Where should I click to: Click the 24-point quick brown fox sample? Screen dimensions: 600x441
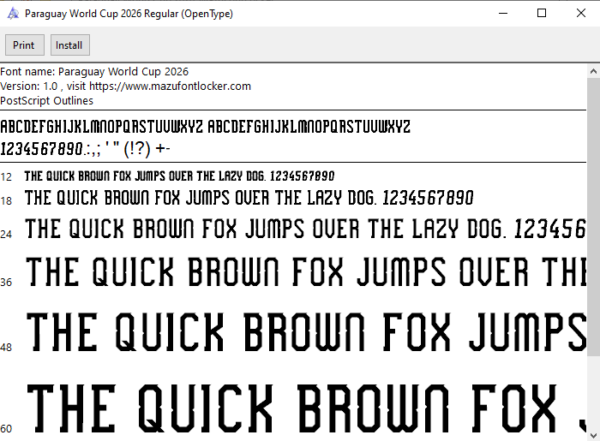point(305,229)
